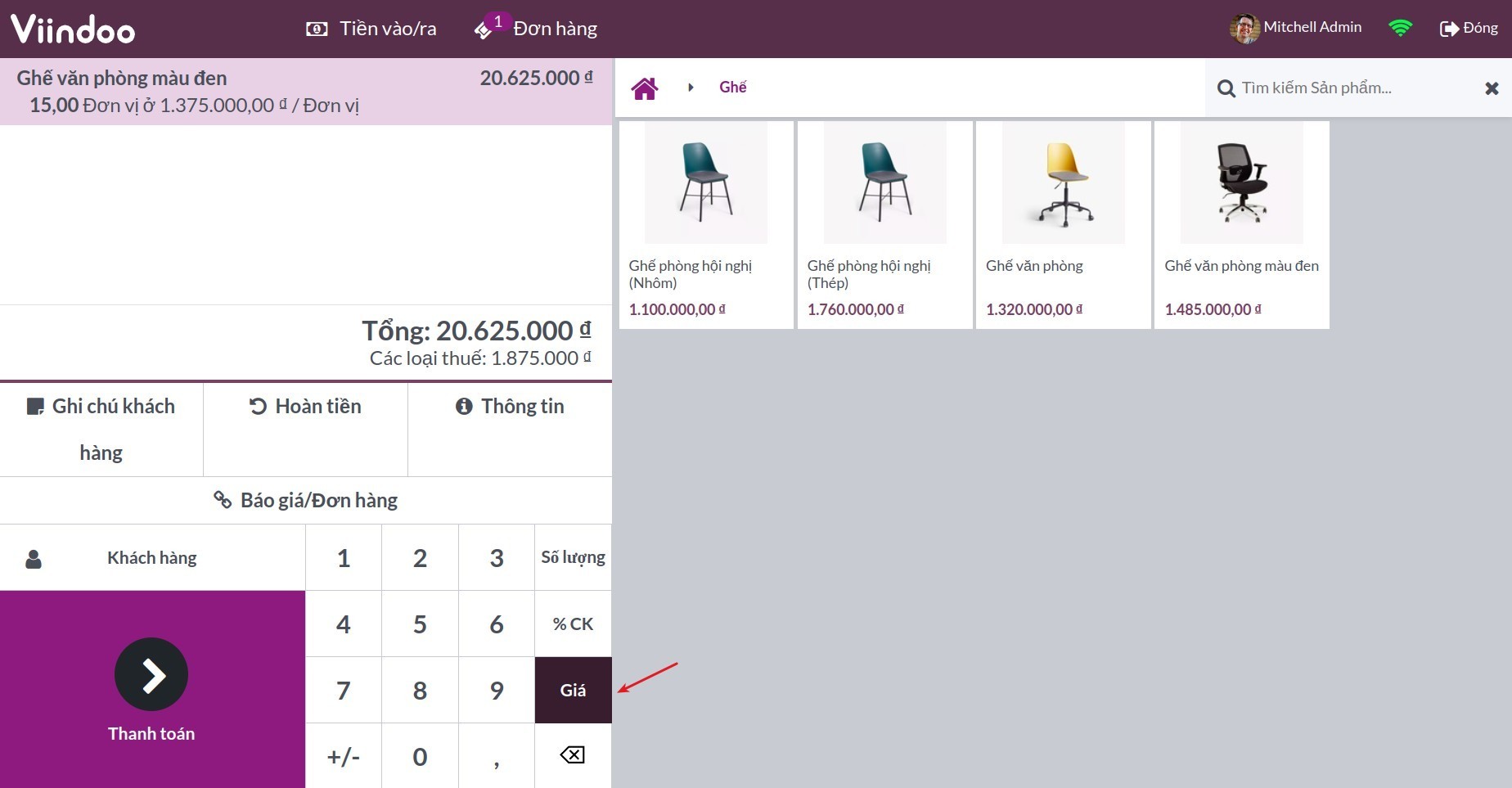Tap numpad key 3
Screen dimensions: 1512x788
click(497, 558)
